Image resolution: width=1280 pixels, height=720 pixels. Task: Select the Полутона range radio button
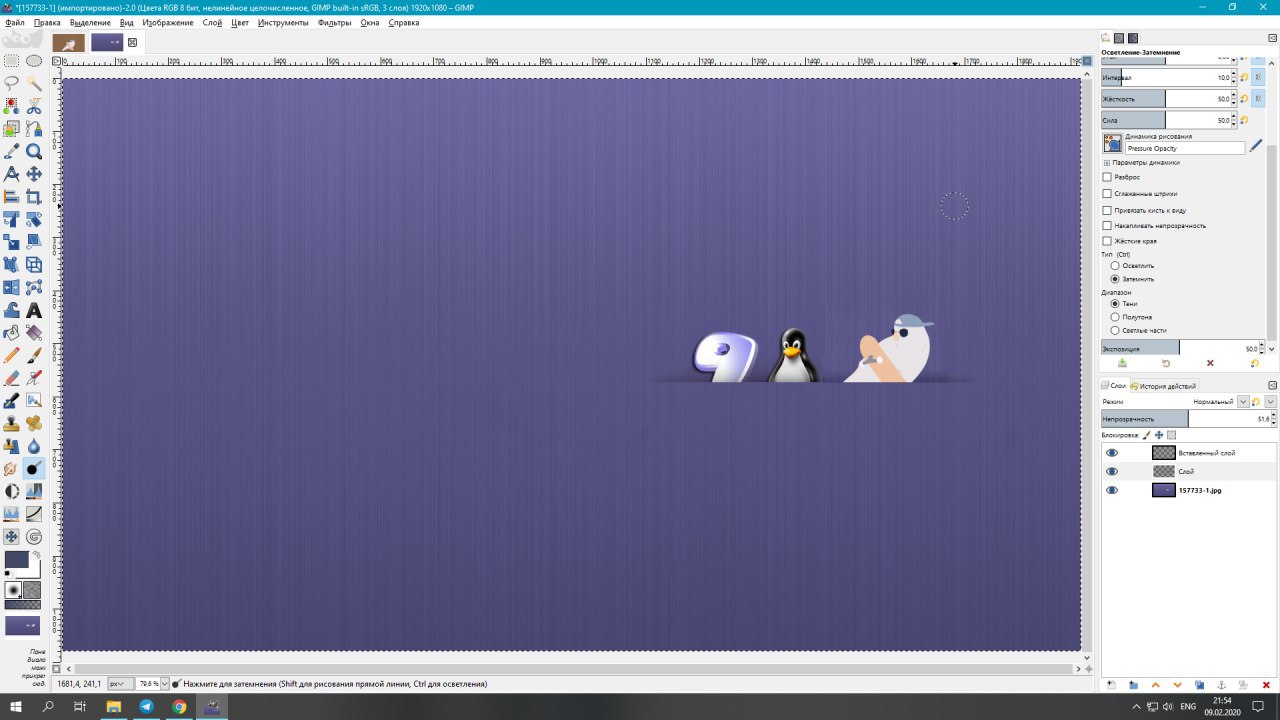1115,317
